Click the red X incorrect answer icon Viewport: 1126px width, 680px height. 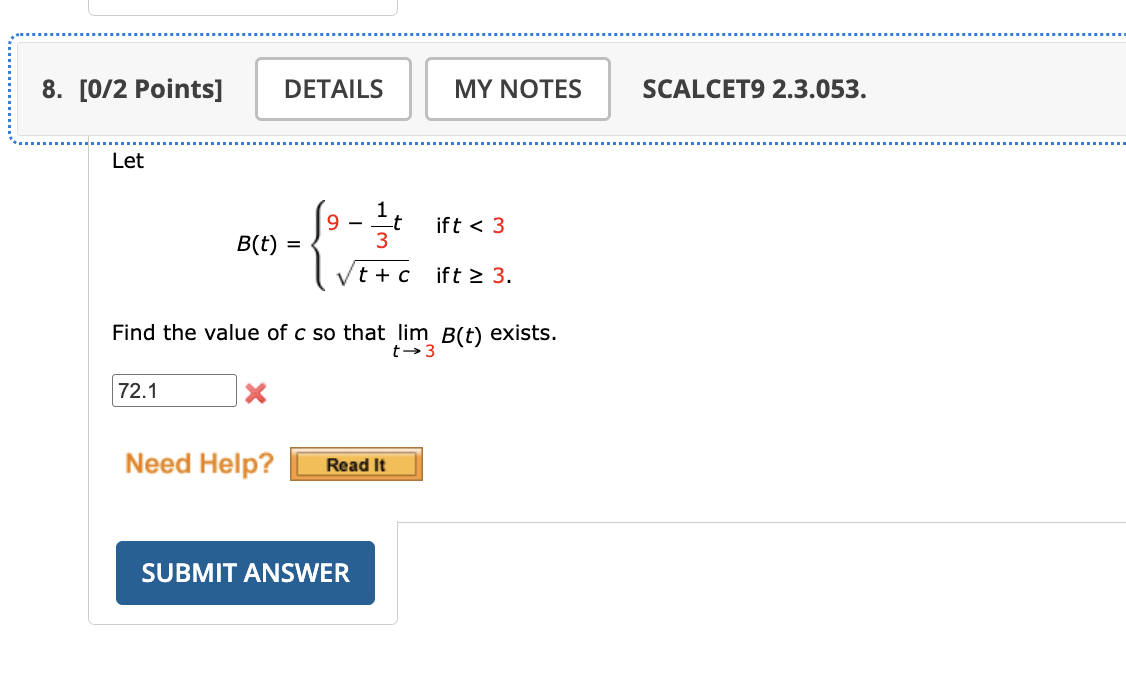[256, 392]
